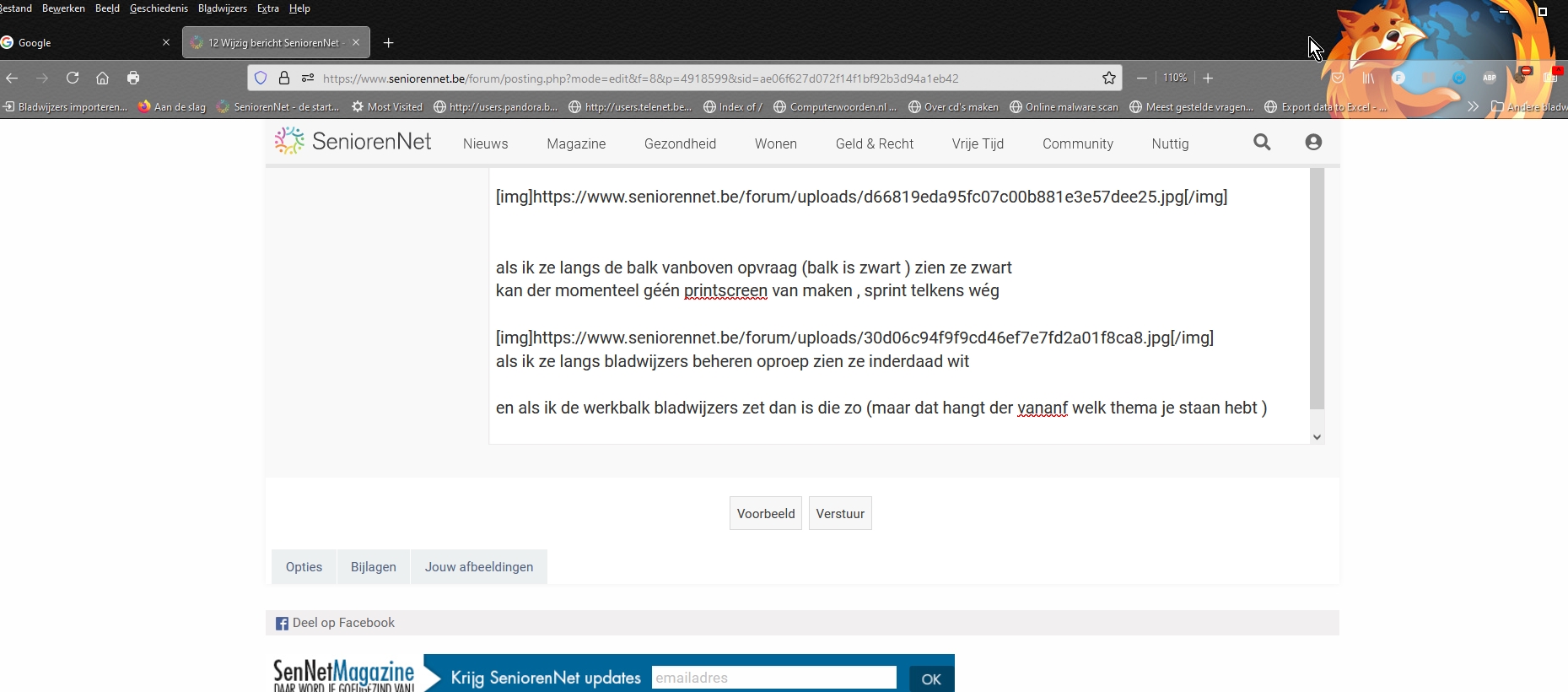
Task: Open the Computerwoorden.nl bookmark
Action: click(836, 107)
